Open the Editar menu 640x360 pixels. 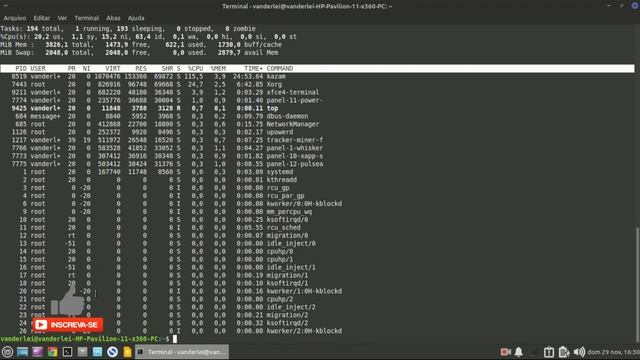tap(42, 18)
